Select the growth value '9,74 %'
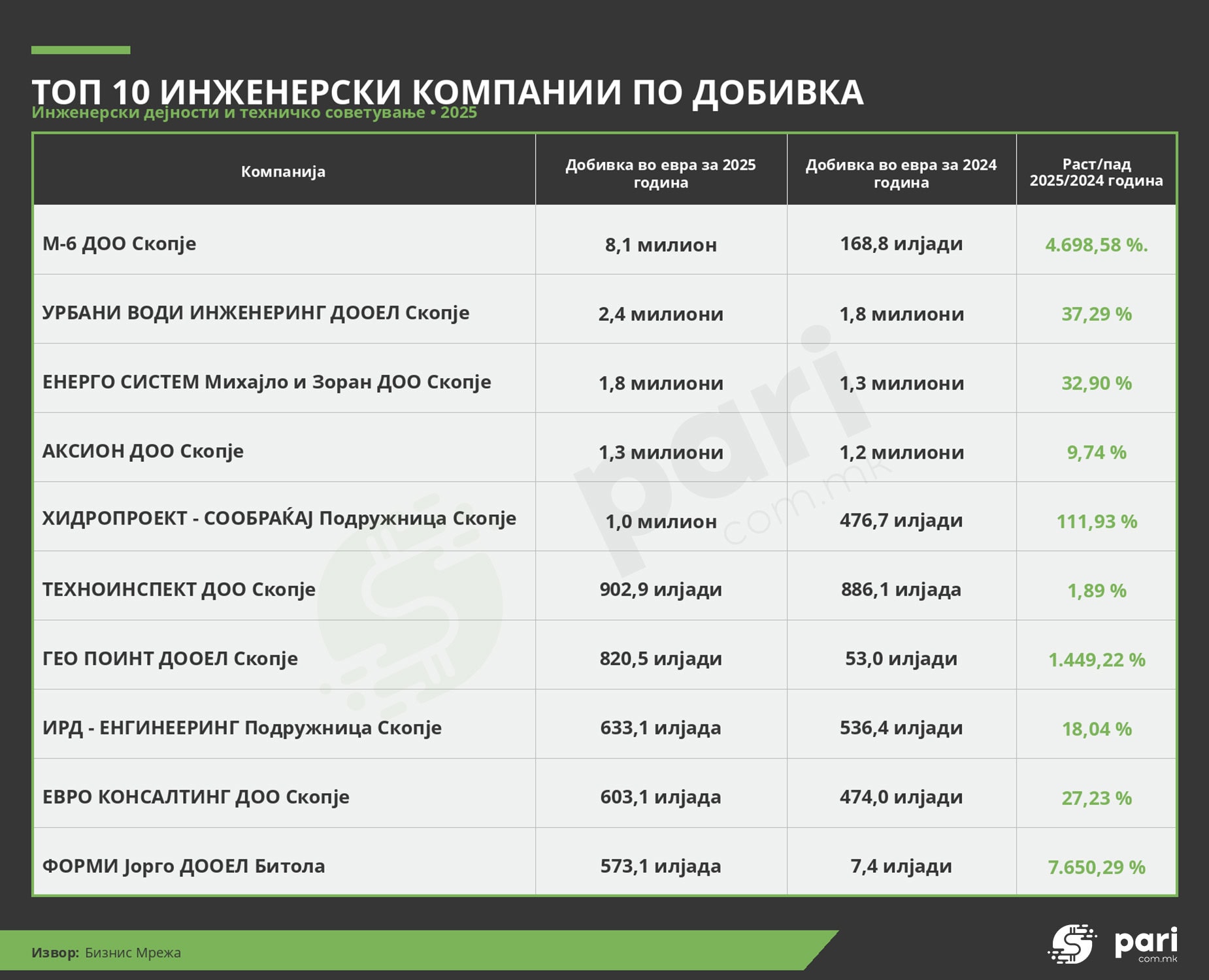The image size is (1209, 980). [1097, 453]
